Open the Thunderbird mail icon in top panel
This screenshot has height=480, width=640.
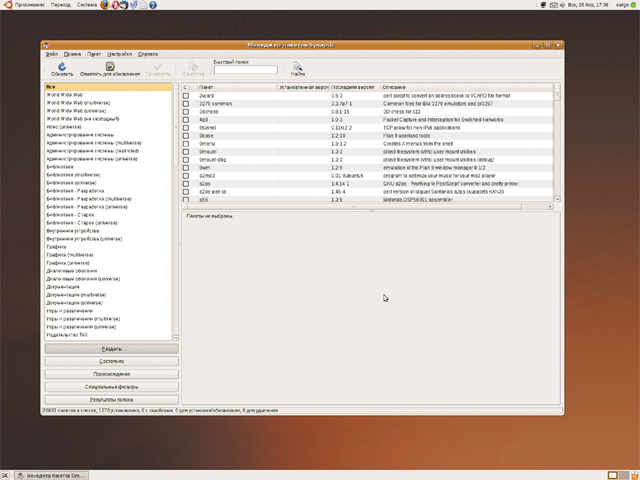point(124,5)
